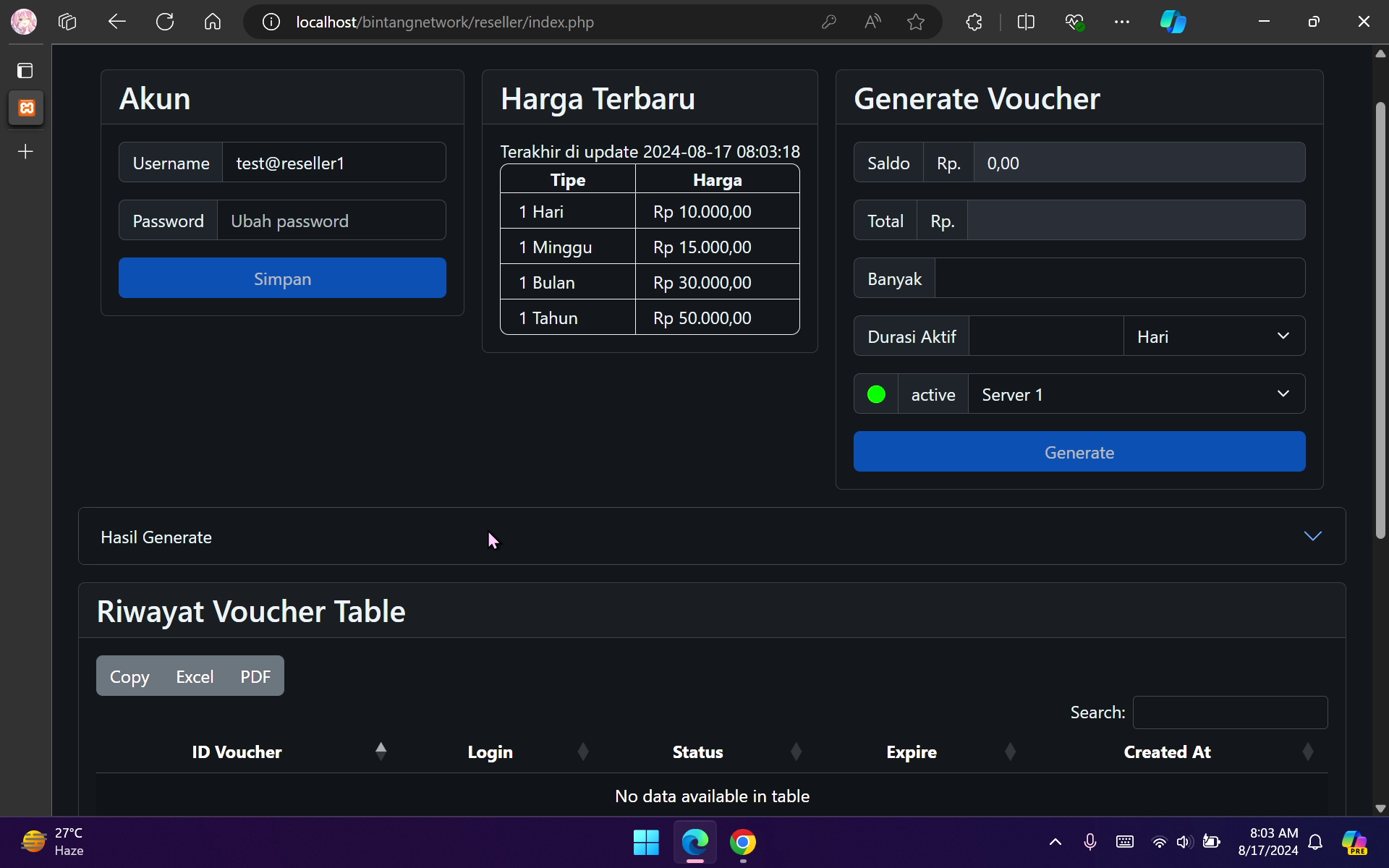This screenshot has height=868, width=1389.
Task: Open the notifications bell
Action: 1316,842
